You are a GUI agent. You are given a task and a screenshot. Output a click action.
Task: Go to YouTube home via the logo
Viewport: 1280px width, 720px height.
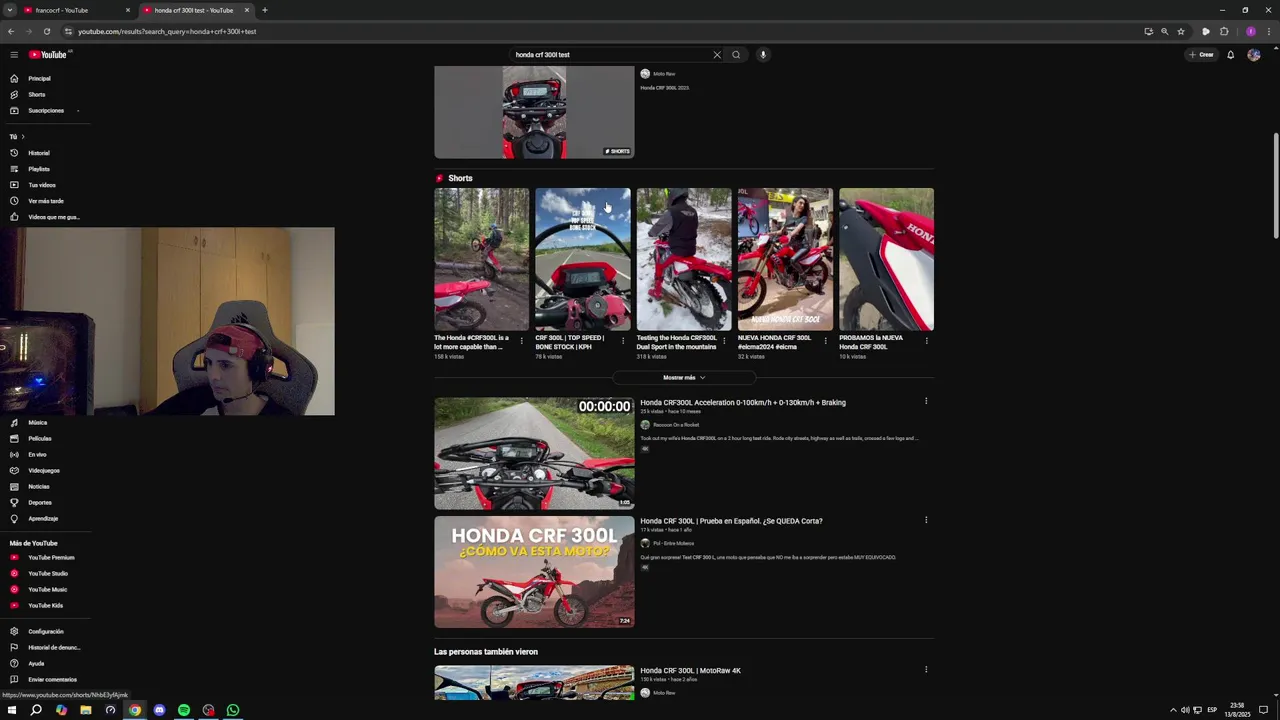(48, 55)
